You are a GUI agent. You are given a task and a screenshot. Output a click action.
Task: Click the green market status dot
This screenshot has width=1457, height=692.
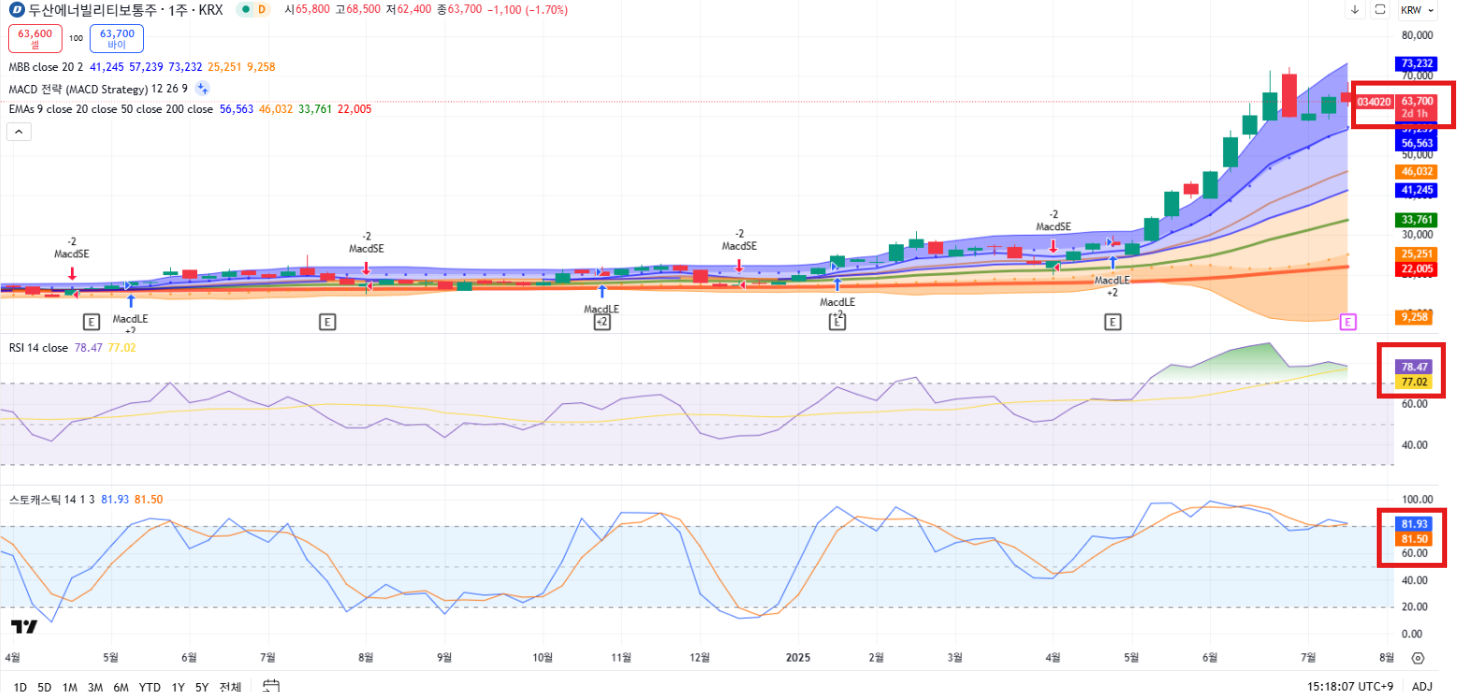pos(244,10)
